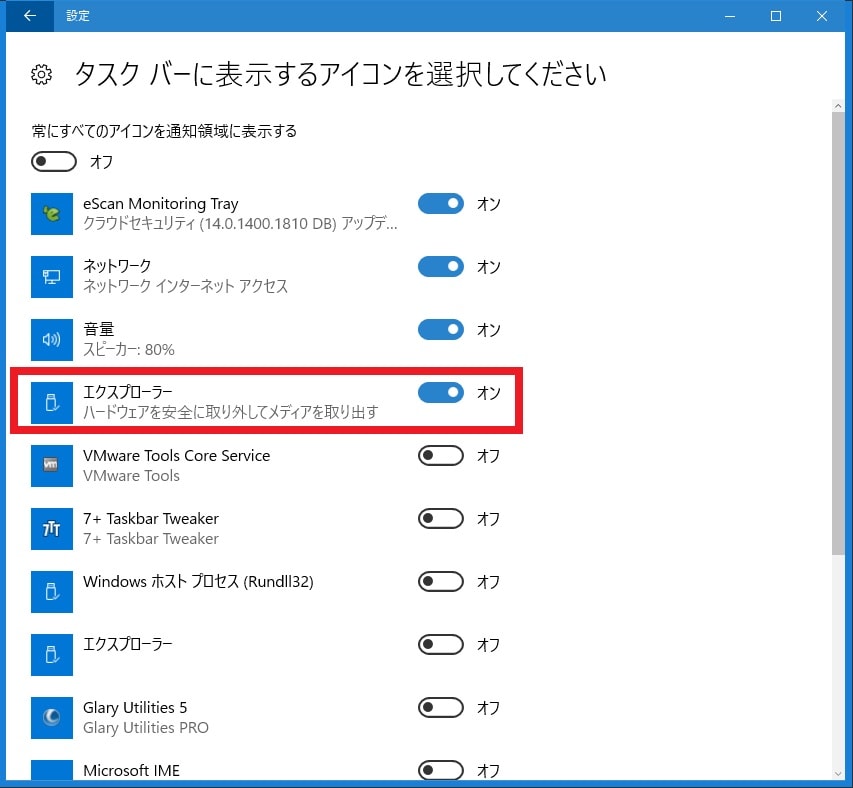The image size is (853, 788).
Task: Minimize the 設定 window
Action: coord(730,16)
